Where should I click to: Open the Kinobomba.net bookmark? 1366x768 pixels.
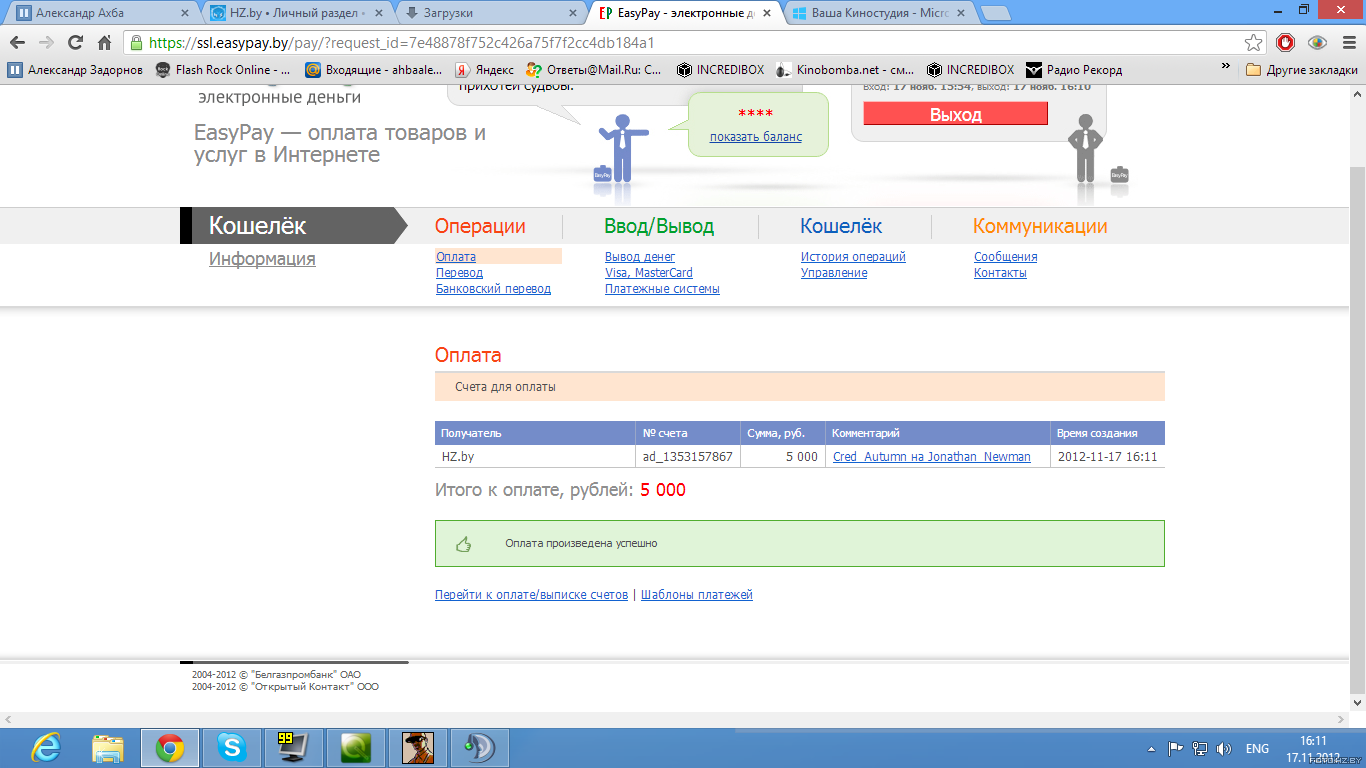[846, 70]
